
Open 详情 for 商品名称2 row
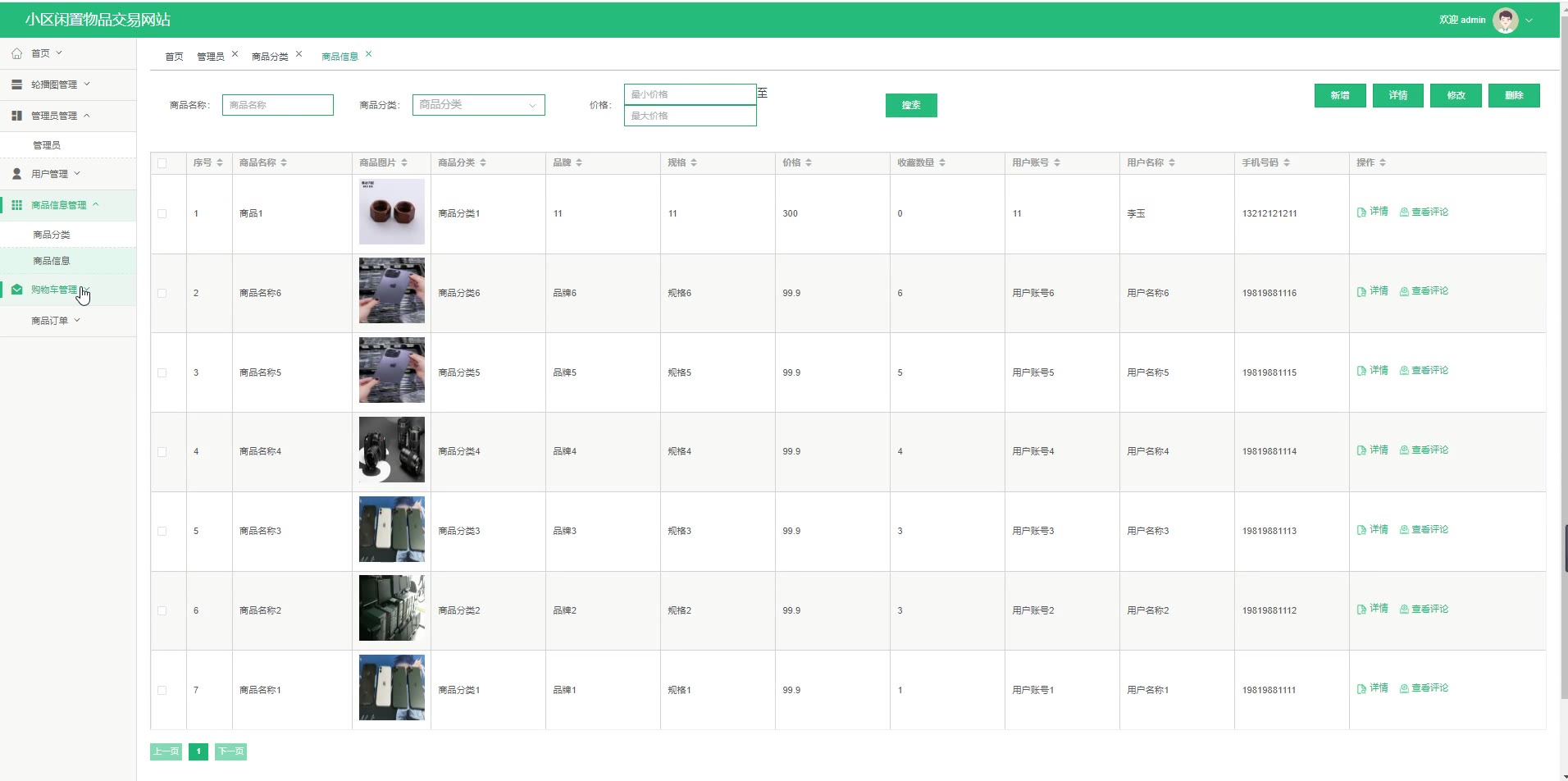point(1373,609)
